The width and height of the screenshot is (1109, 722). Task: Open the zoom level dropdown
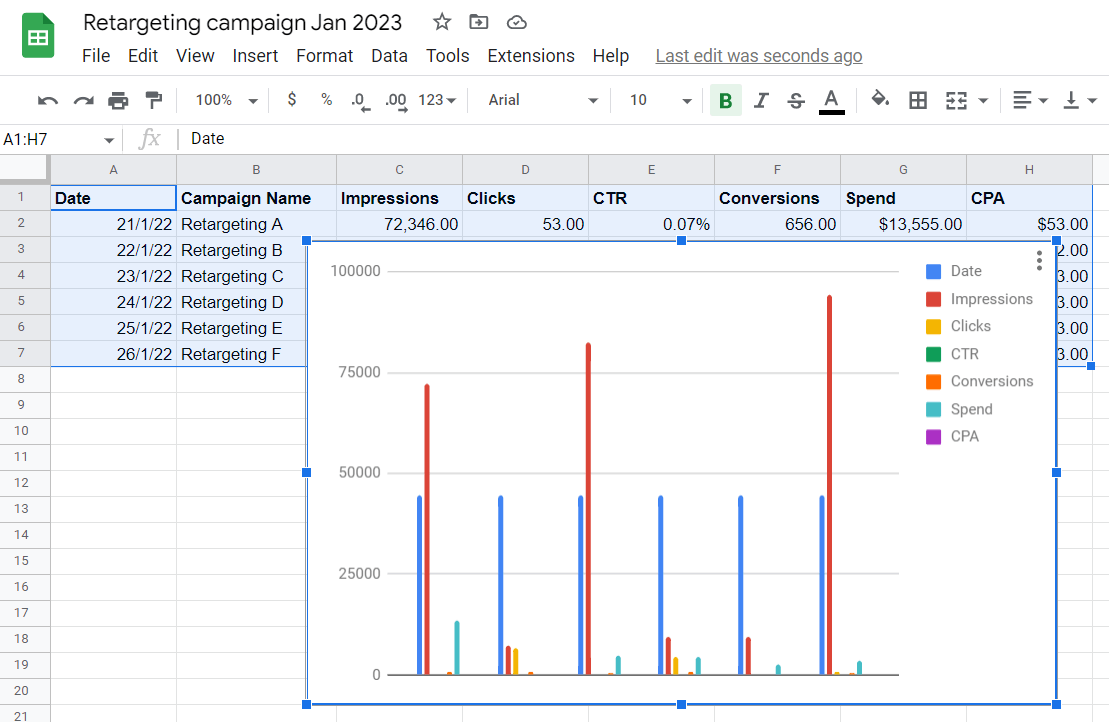[226, 100]
